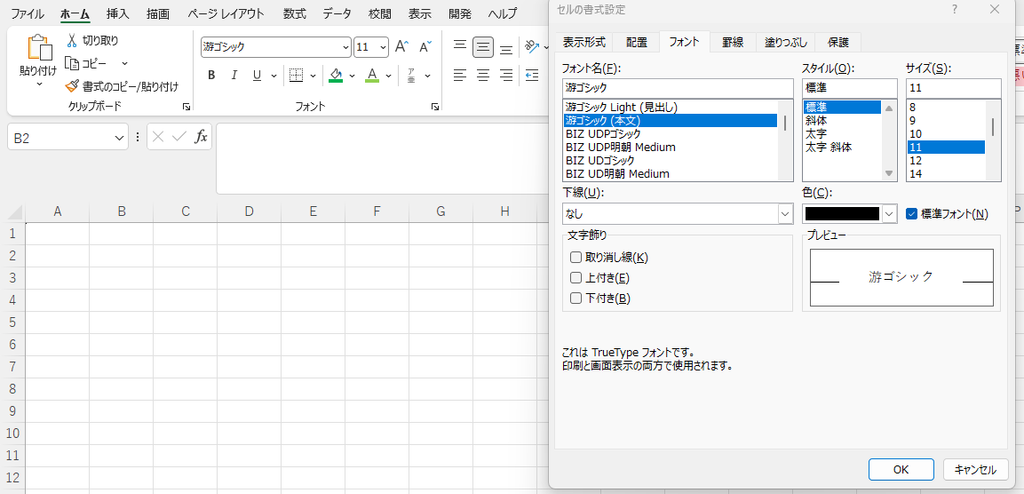Click the Cut (切り取り) scissors icon
This screenshot has width=1024, height=494.
pyautogui.click(x=72, y=41)
